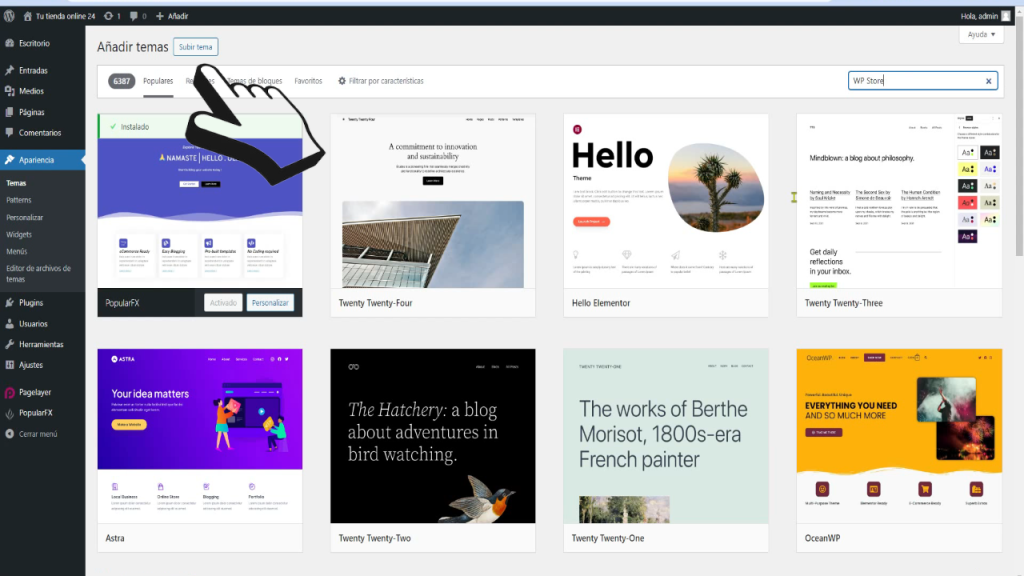The height and width of the screenshot is (576, 1024).
Task: Open pending updates icon
Action: pyautogui.click(x=108, y=16)
